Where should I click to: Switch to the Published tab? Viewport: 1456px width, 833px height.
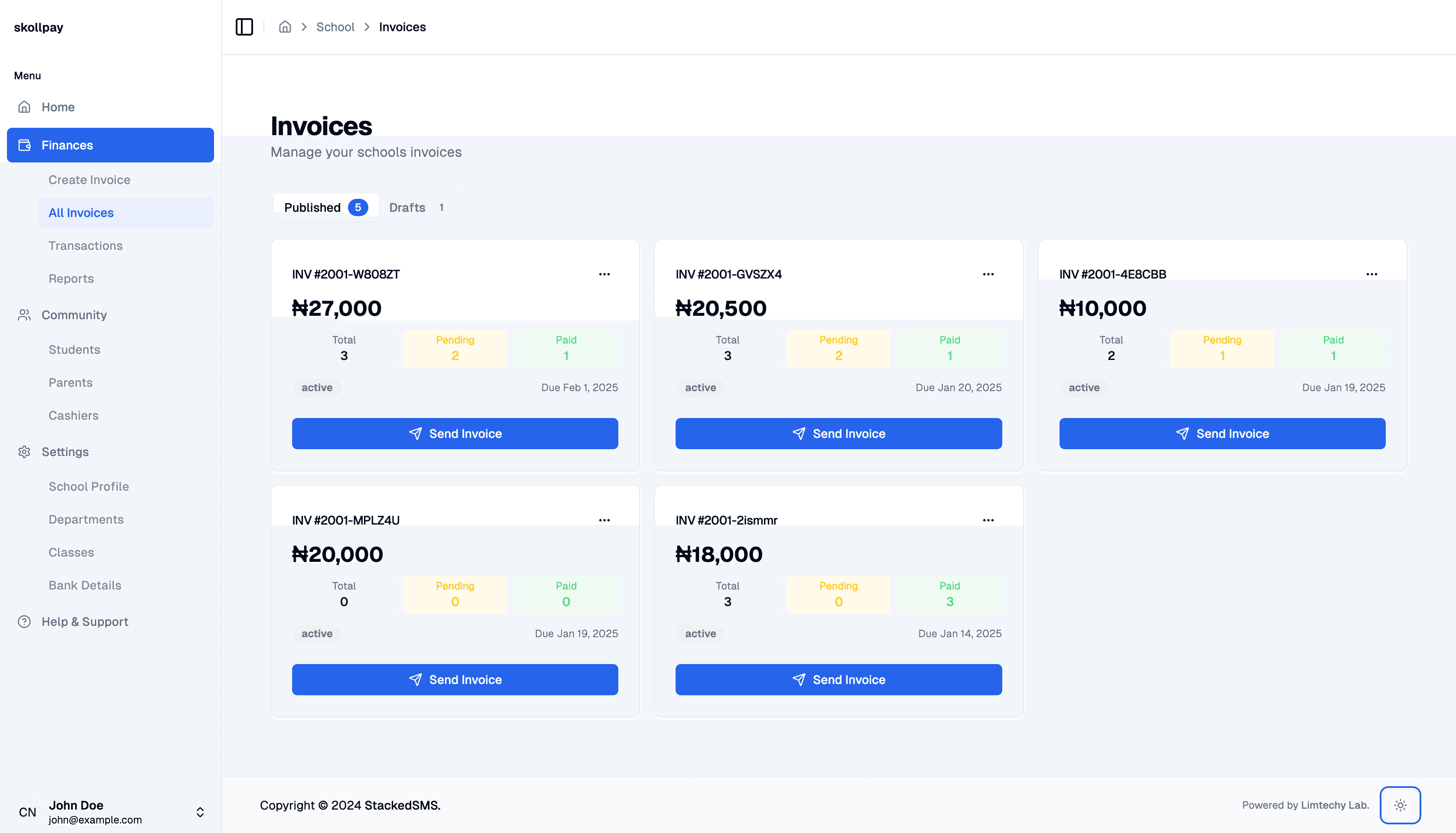point(326,207)
